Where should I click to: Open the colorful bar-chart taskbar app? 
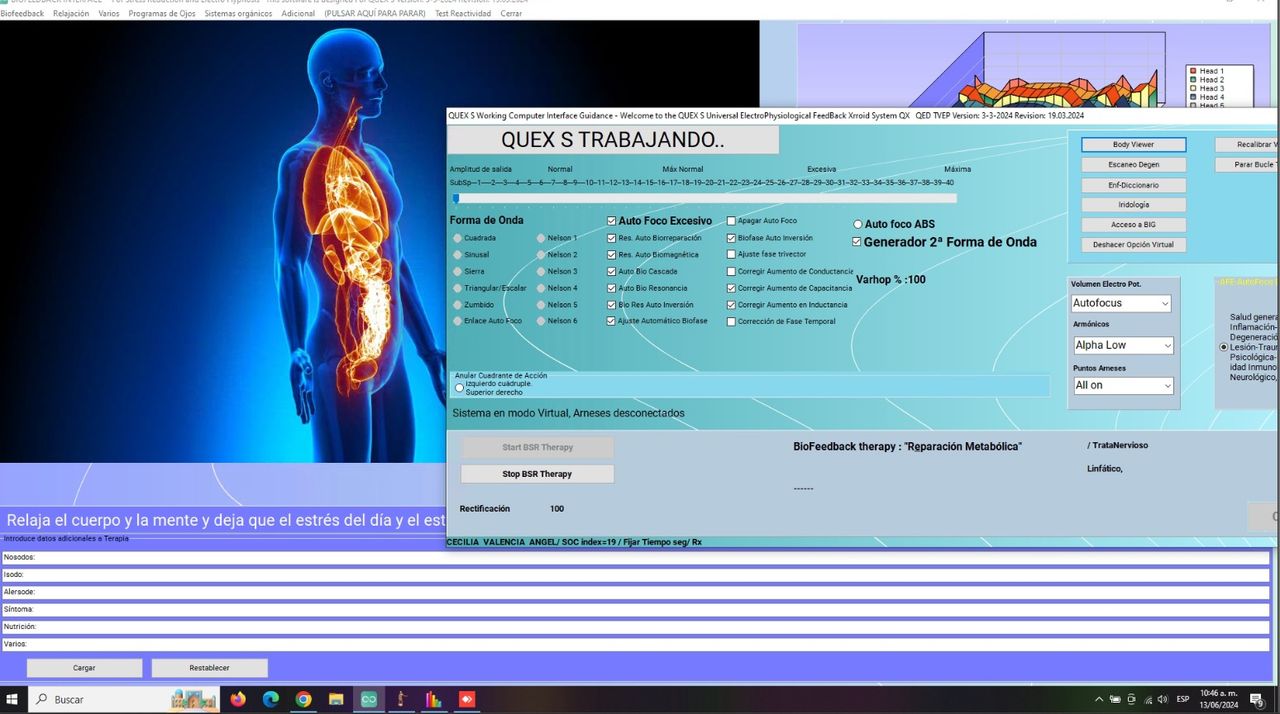pos(434,699)
